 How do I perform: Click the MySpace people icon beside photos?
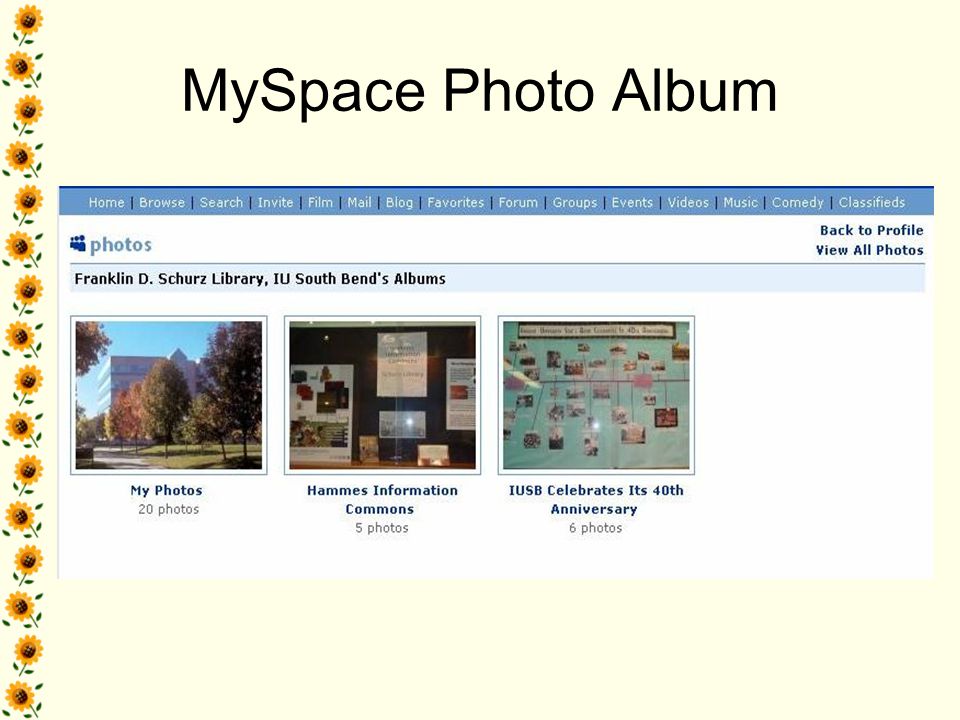(78, 244)
